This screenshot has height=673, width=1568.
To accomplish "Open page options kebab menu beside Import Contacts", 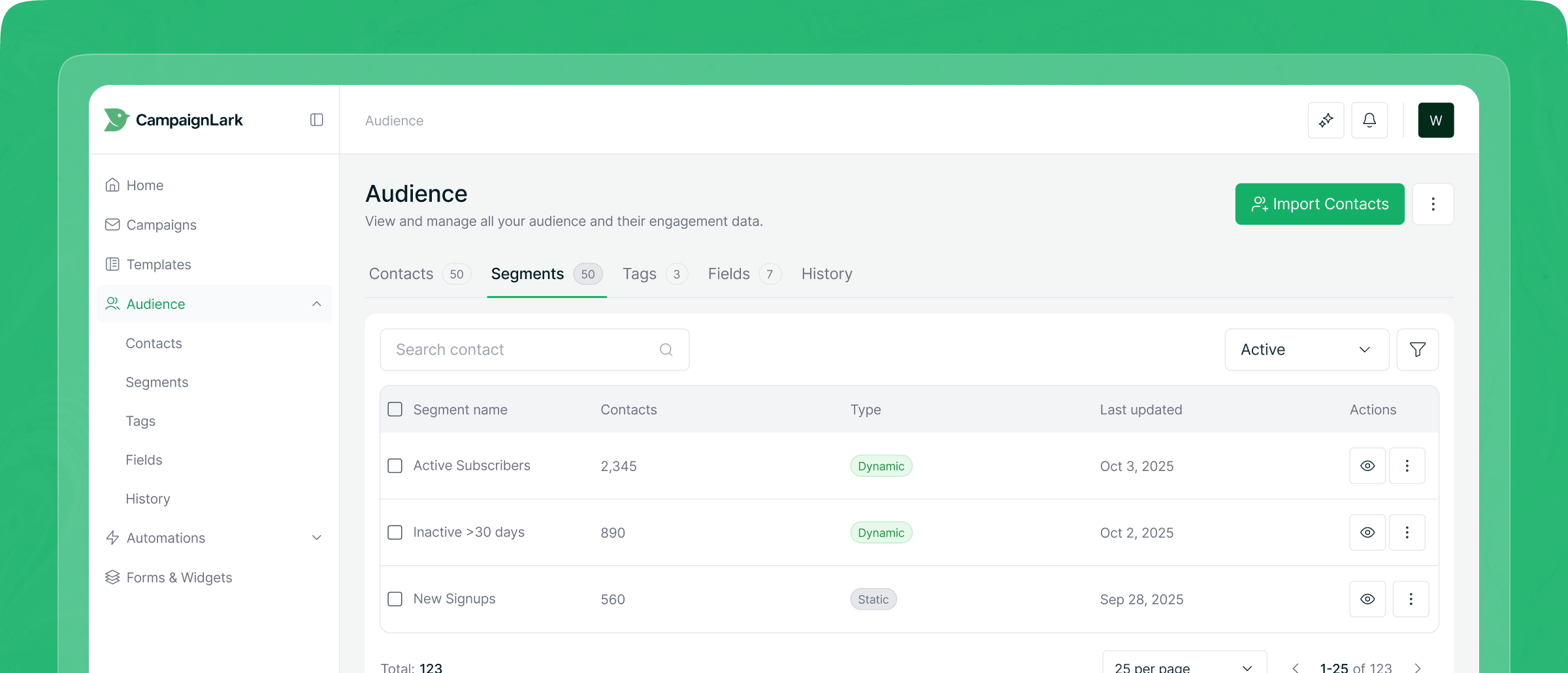I will tap(1433, 204).
